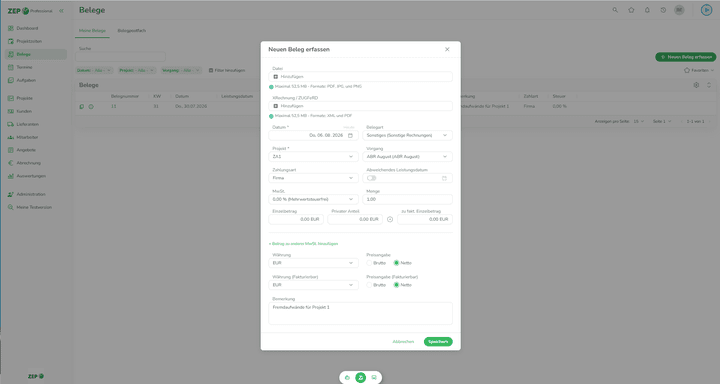Image resolution: width=720 pixels, height=384 pixels.
Task: Copy the receipt row 11
Action: coord(82,107)
